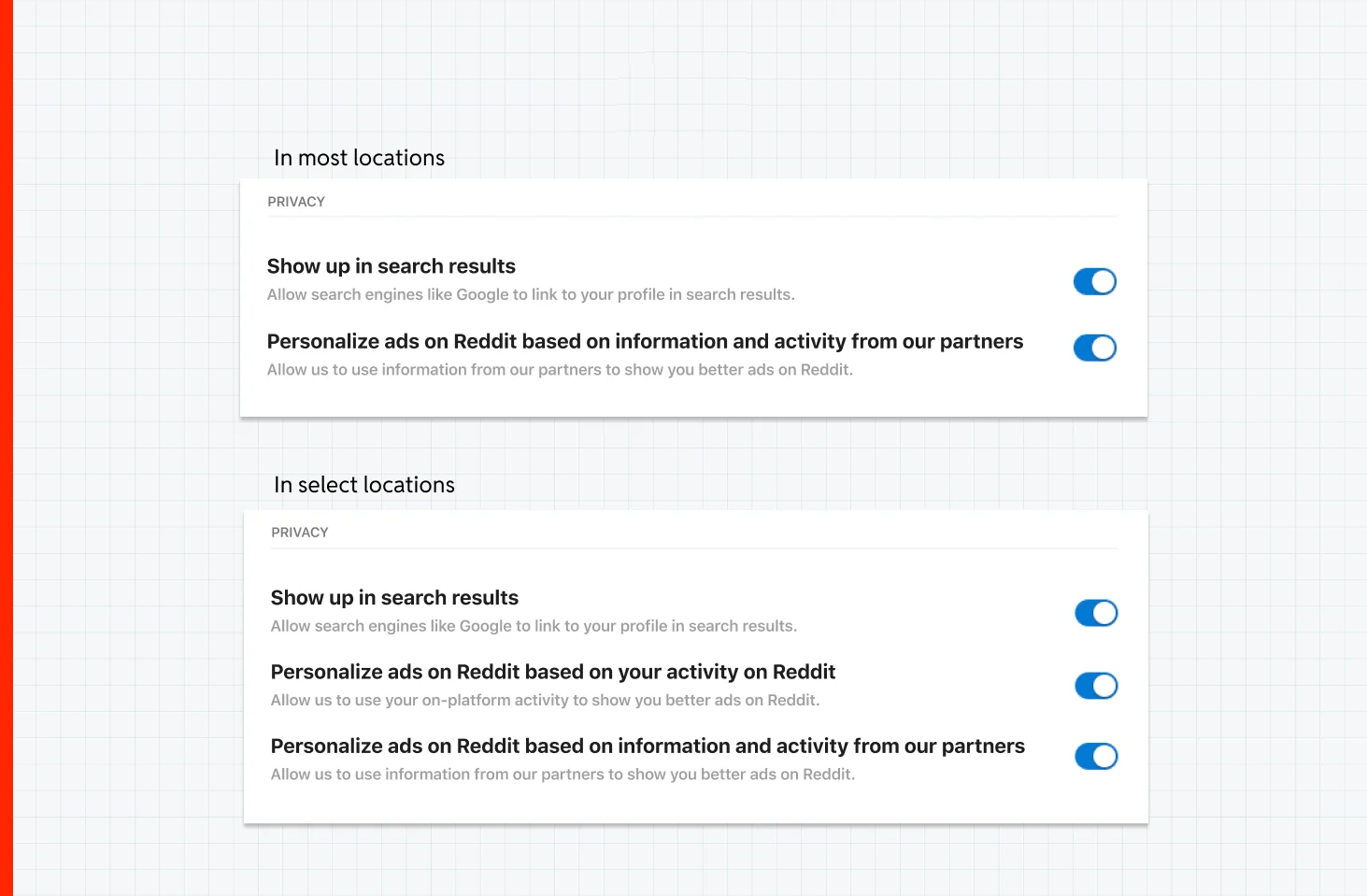Turn off ads based on your Reddit activity
1367x896 pixels.
1096,686
